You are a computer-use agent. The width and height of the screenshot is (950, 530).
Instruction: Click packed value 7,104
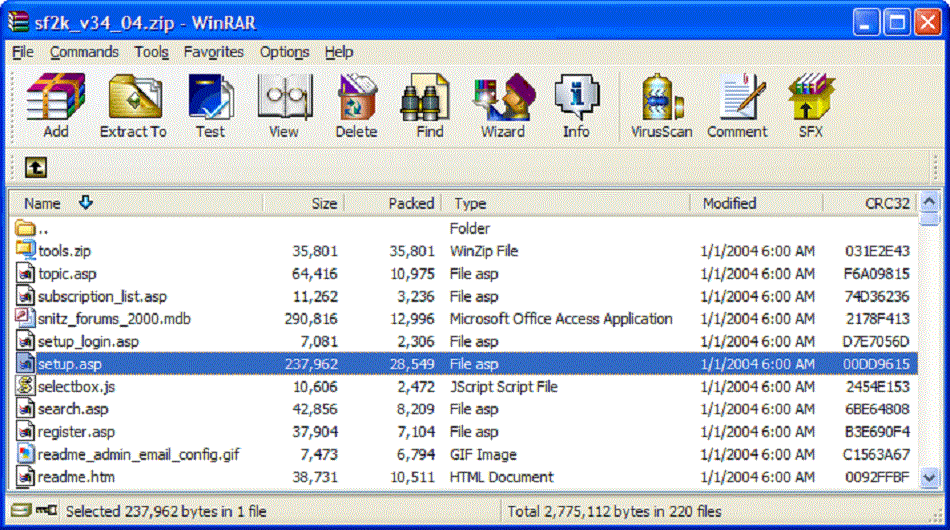[x=416, y=432]
